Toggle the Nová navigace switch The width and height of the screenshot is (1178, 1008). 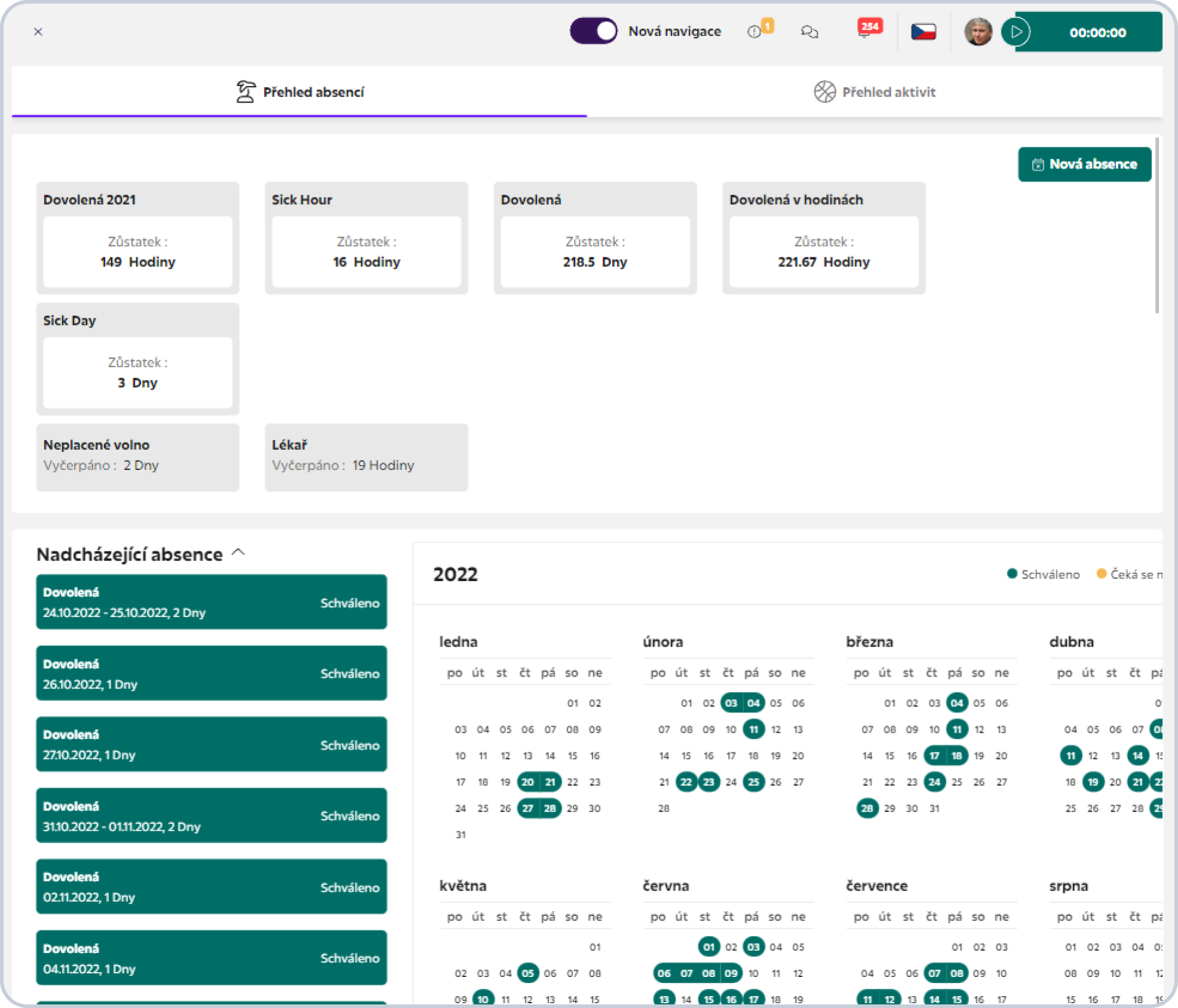point(593,31)
